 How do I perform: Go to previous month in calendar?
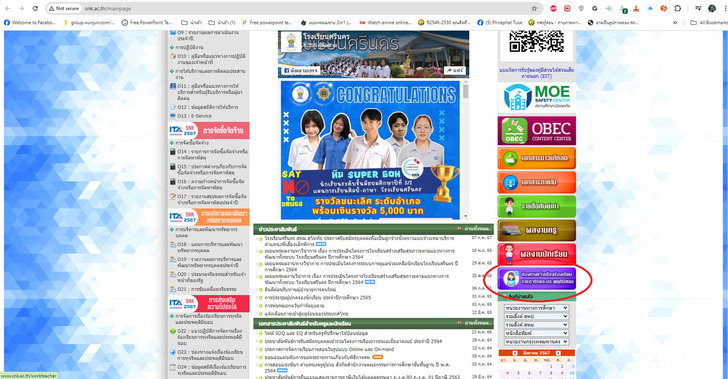pyautogui.click(x=514, y=353)
